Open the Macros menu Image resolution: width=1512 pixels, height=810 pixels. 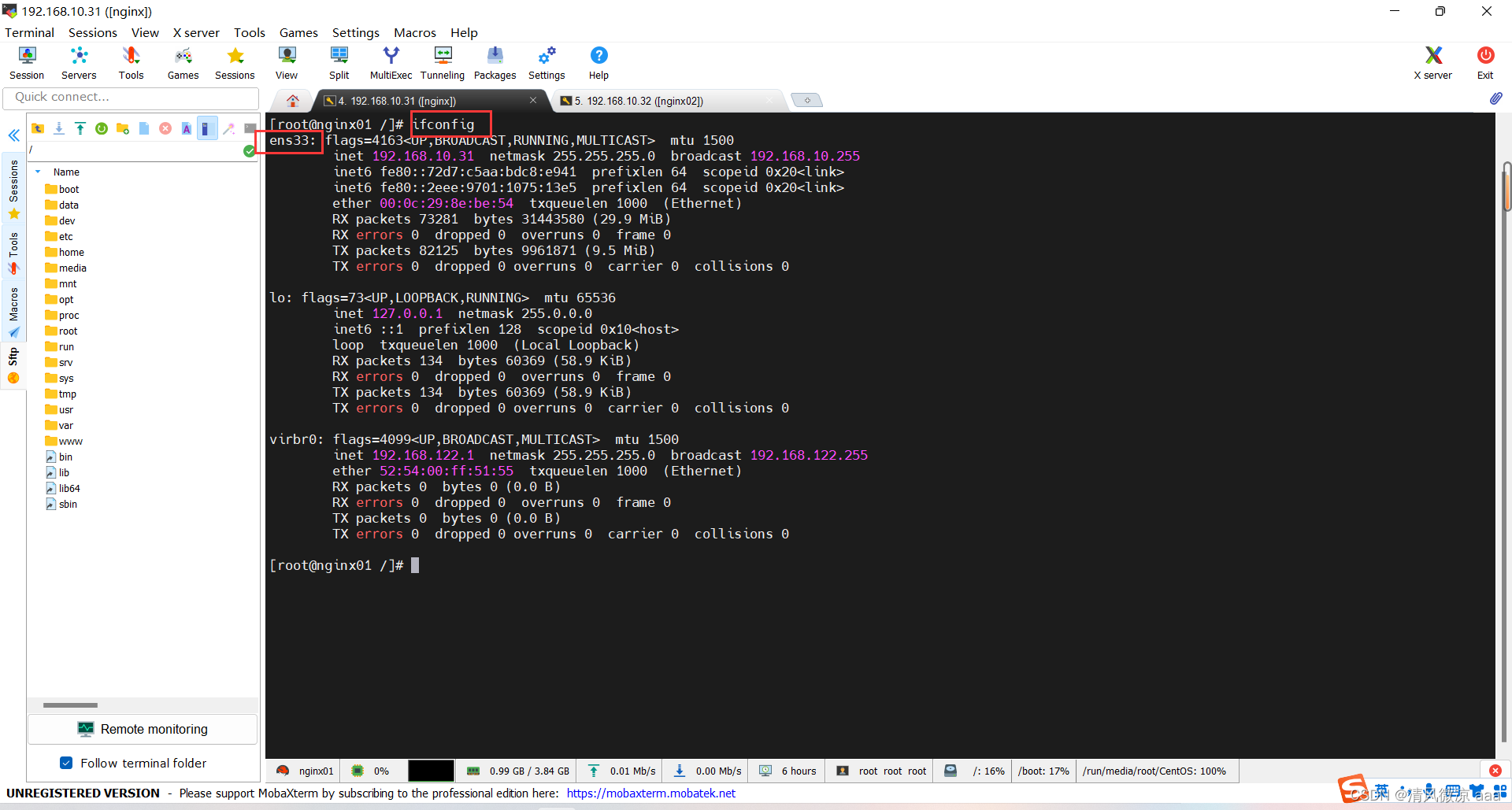coord(415,32)
